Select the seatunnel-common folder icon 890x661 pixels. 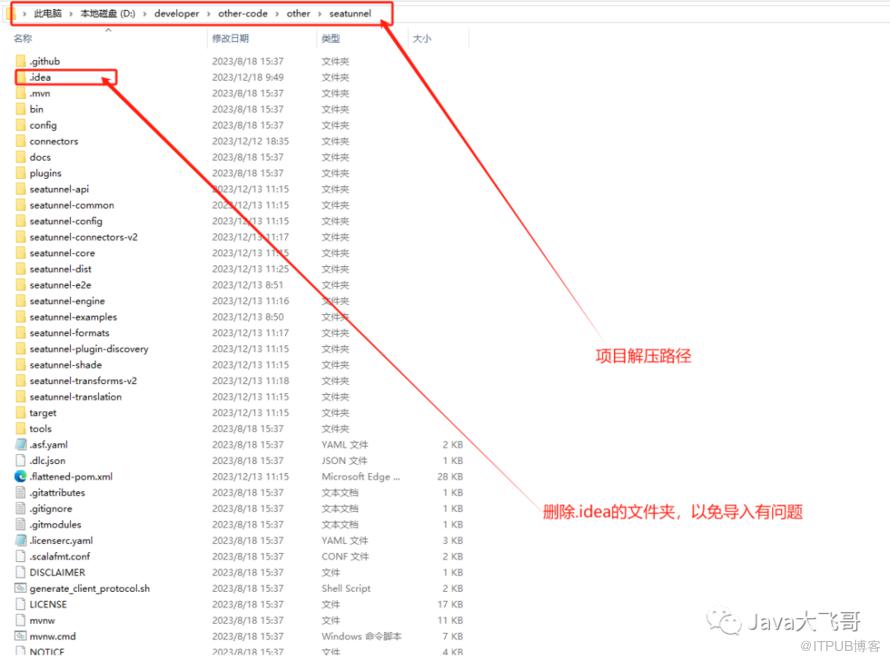[21, 205]
